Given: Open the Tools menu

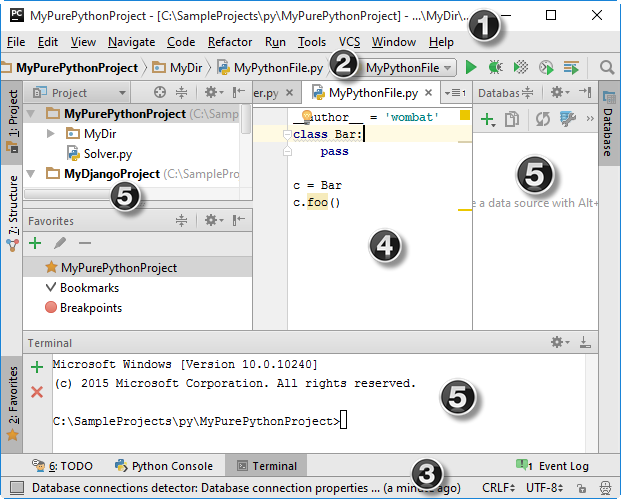Looking at the screenshot, I should tap(312, 42).
